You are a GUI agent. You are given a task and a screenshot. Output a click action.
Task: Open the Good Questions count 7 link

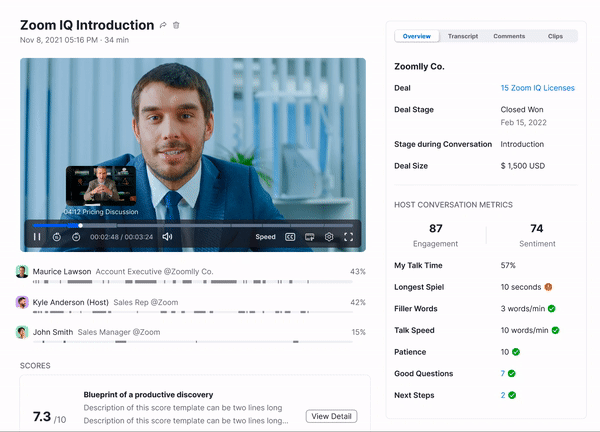[503, 374]
